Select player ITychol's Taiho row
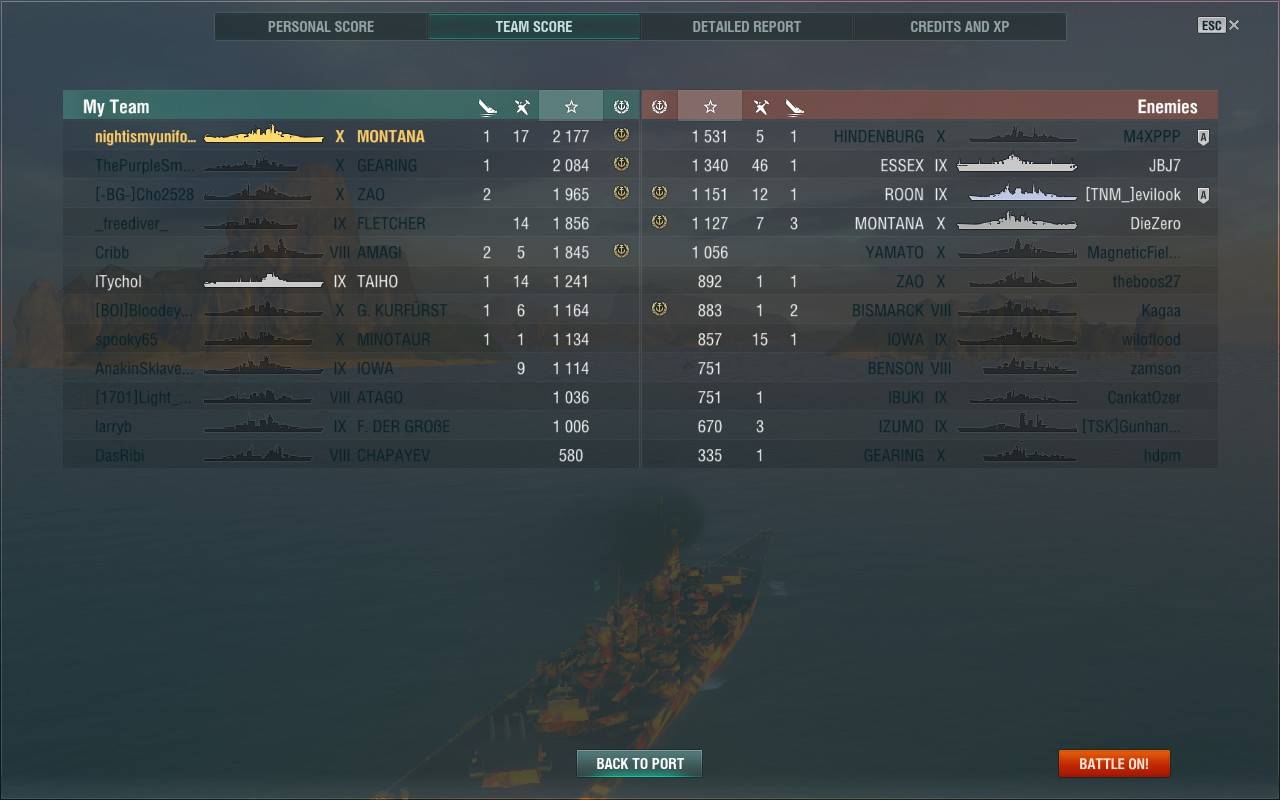1280x800 pixels. tap(351, 281)
